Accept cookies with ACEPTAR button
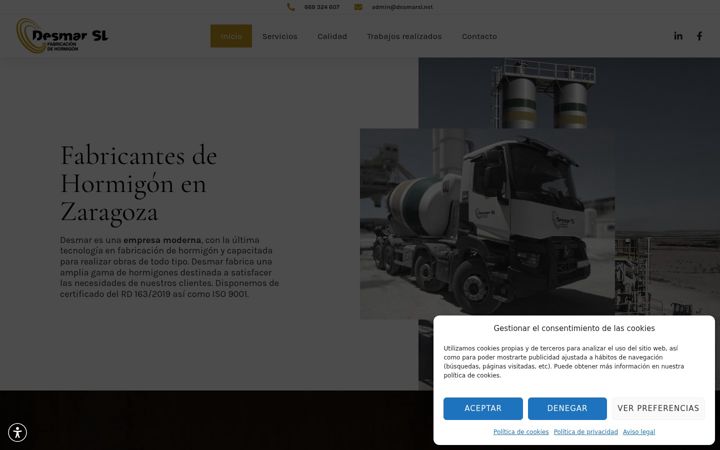Image resolution: width=720 pixels, height=450 pixels. 483,408
